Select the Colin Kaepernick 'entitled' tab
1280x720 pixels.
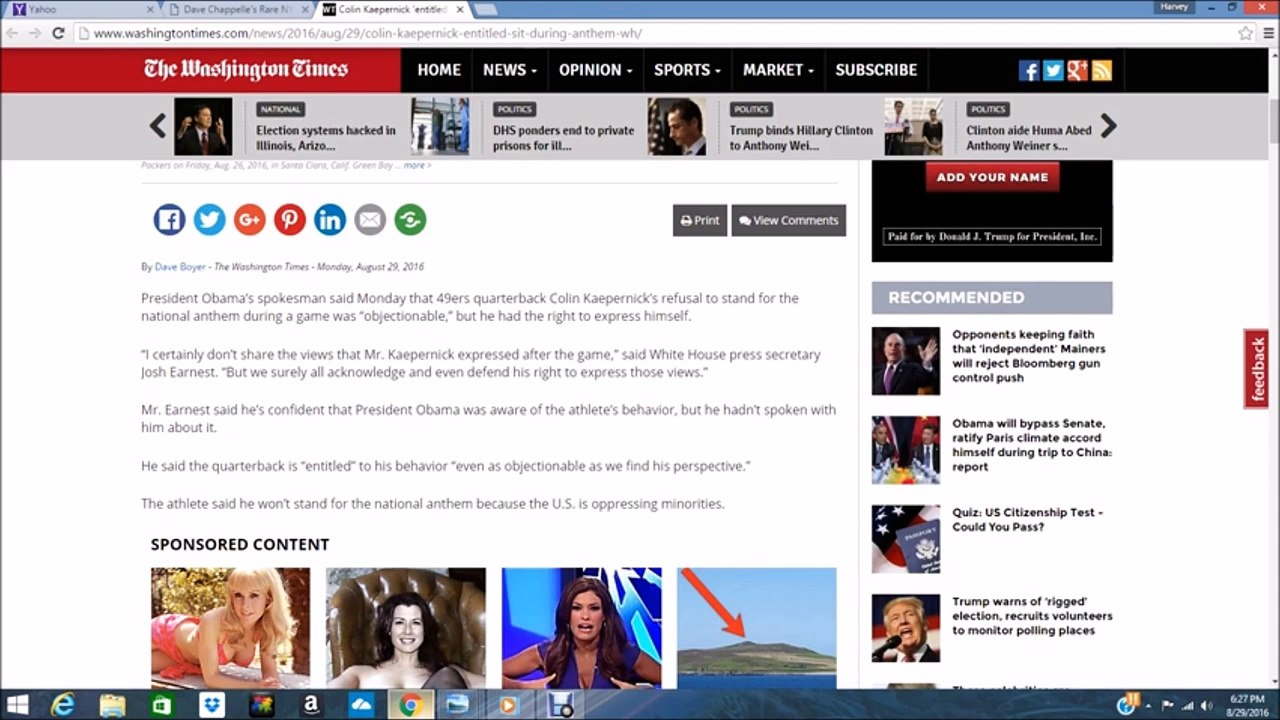coord(390,10)
